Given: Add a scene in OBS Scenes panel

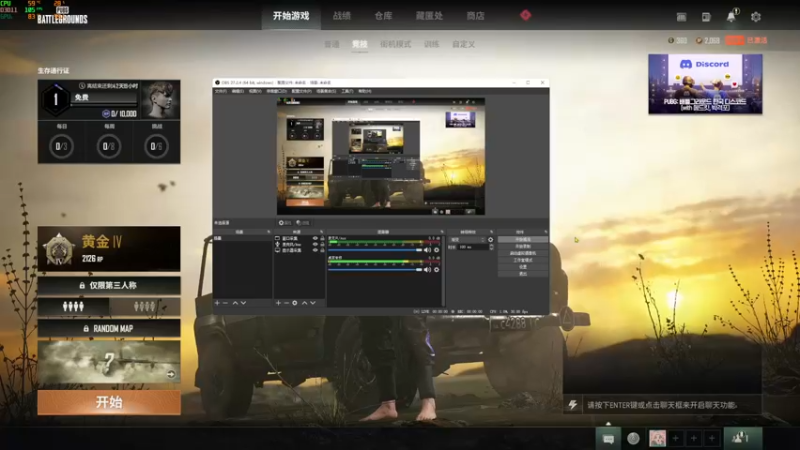Looking at the screenshot, I should (x=217, y=303).
